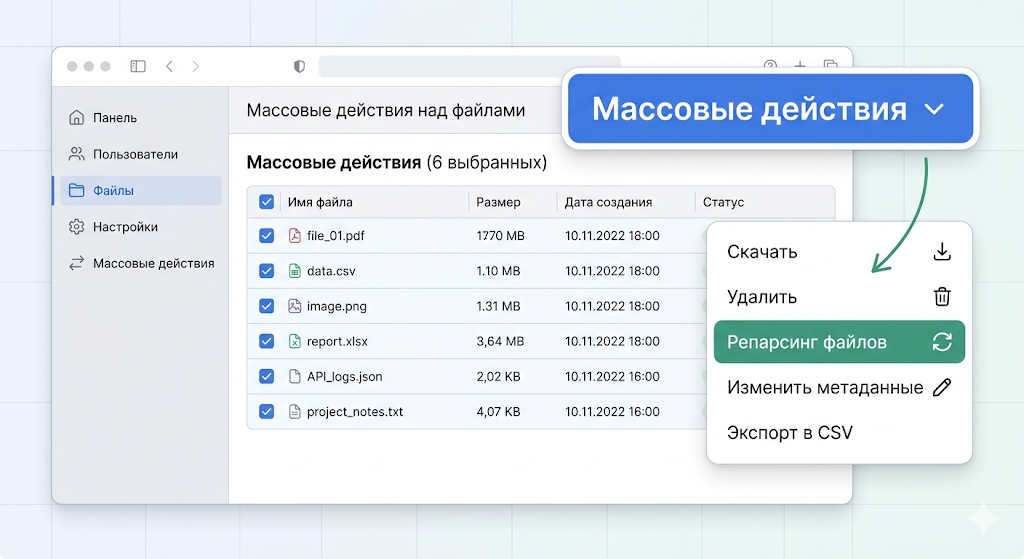Click the home icon beside Панель

coord(76,118)
